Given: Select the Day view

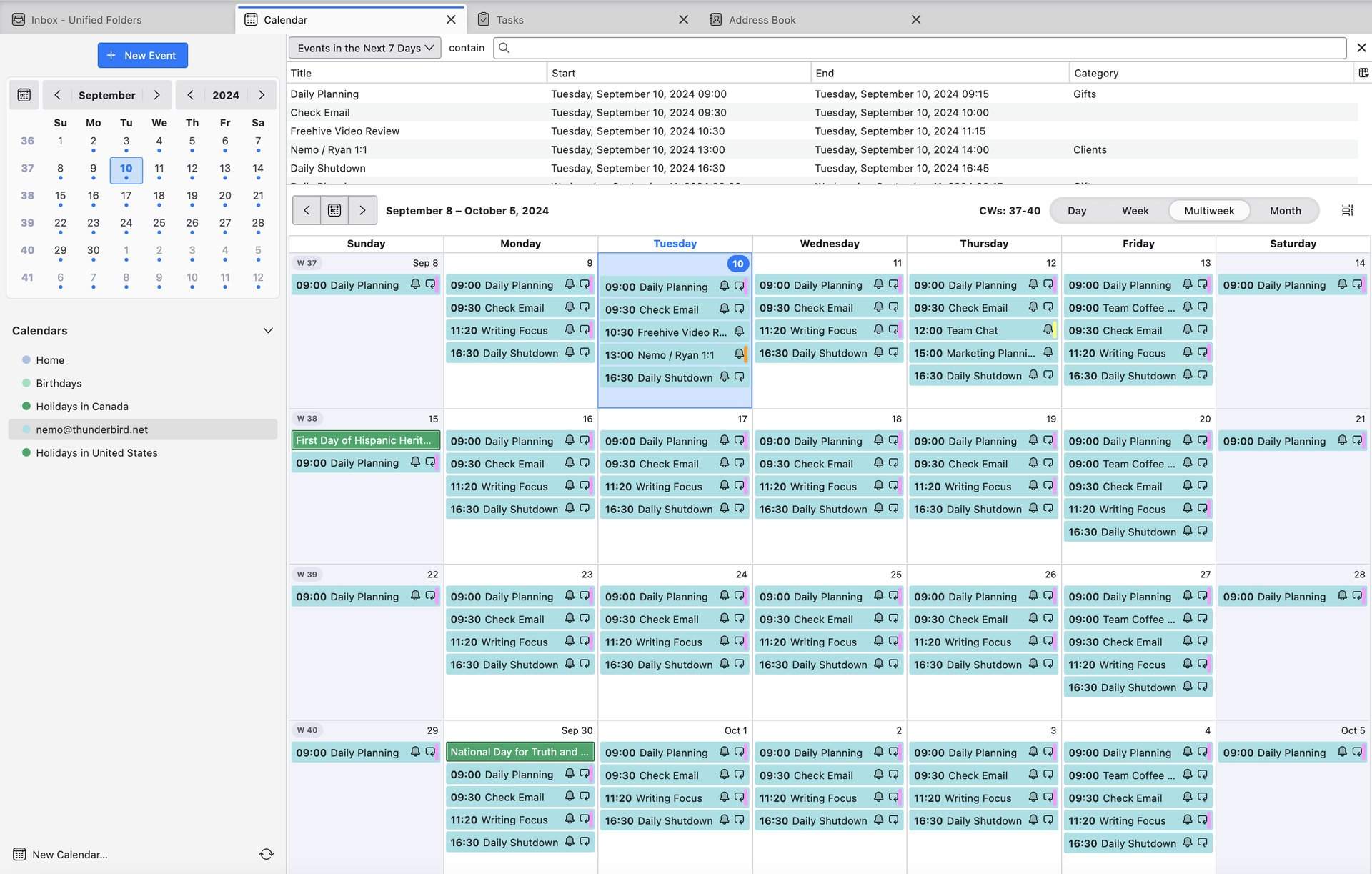Looking at the screenshot, I should [1077, 211].
